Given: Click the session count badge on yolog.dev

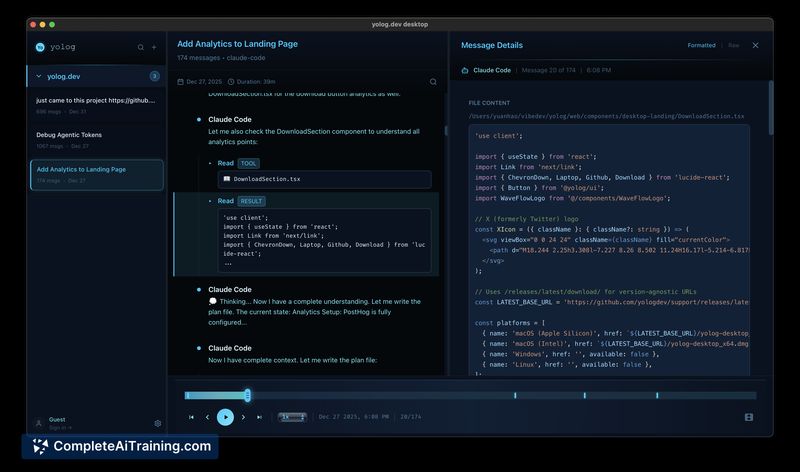Looking at the screenshot, I should tap(154, 76).
